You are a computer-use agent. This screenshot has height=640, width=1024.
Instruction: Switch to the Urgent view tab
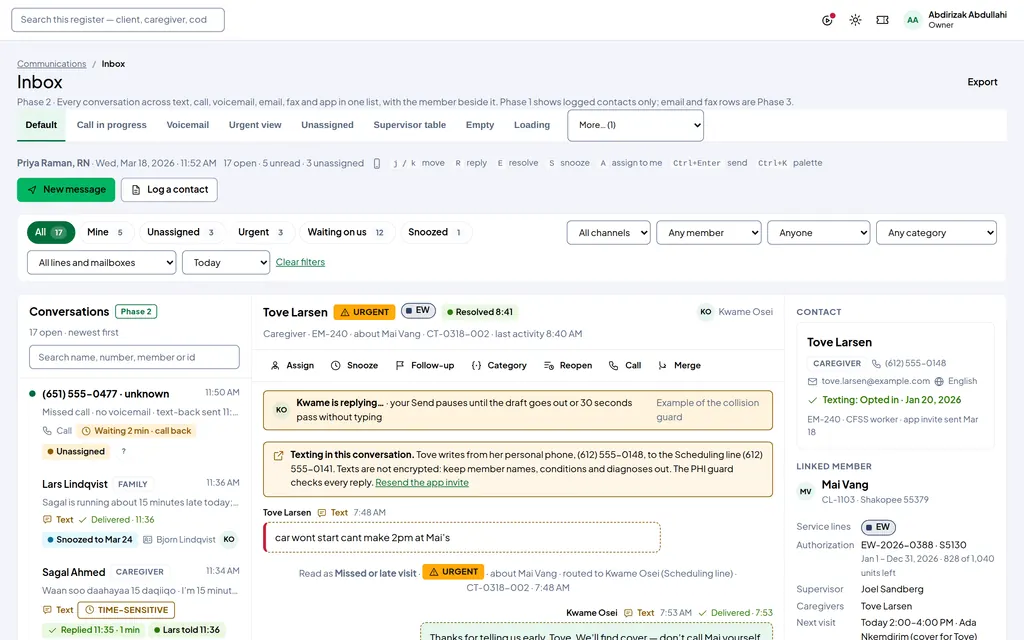point(255,125)
